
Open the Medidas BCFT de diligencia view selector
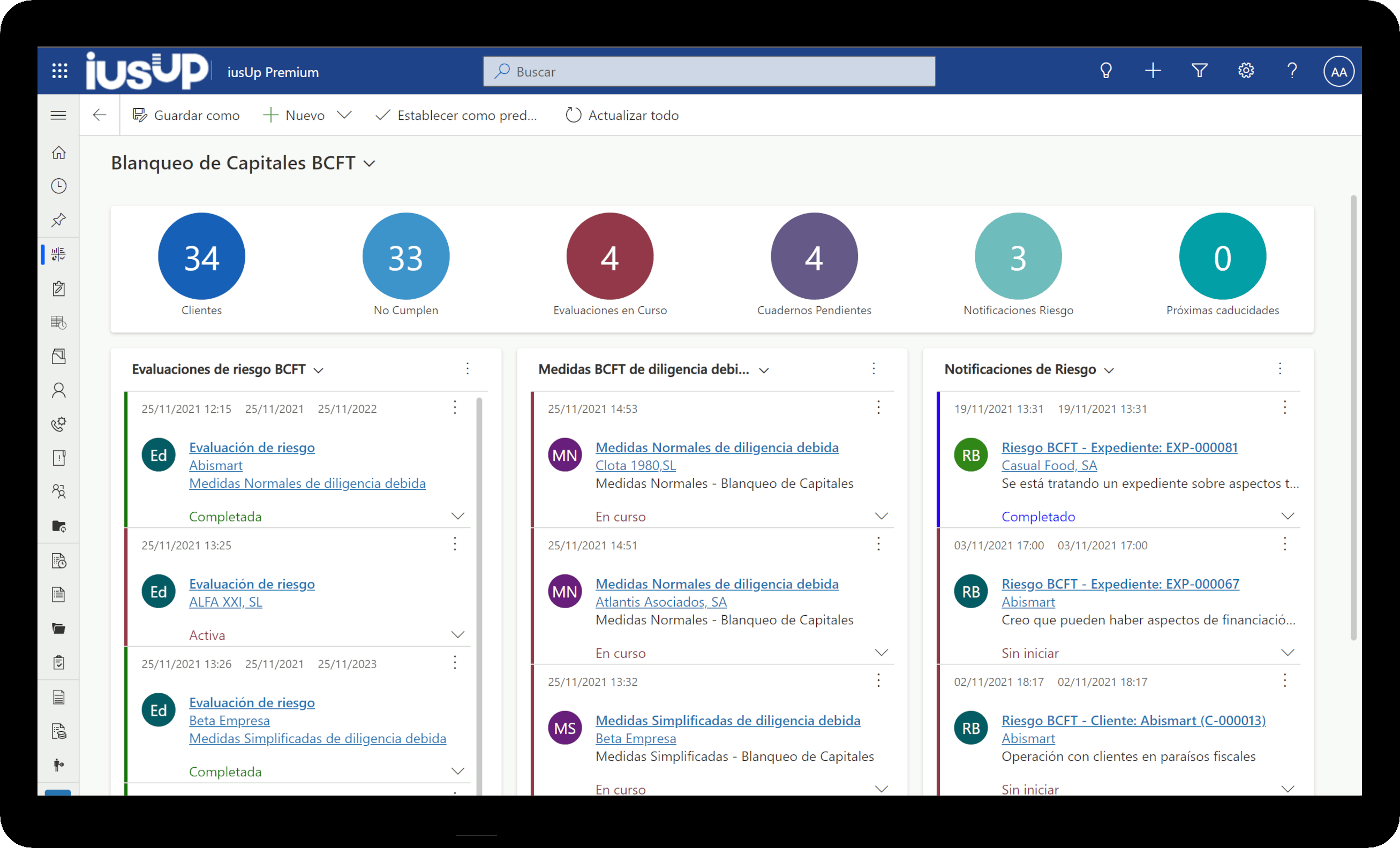(x=653, y=370)
